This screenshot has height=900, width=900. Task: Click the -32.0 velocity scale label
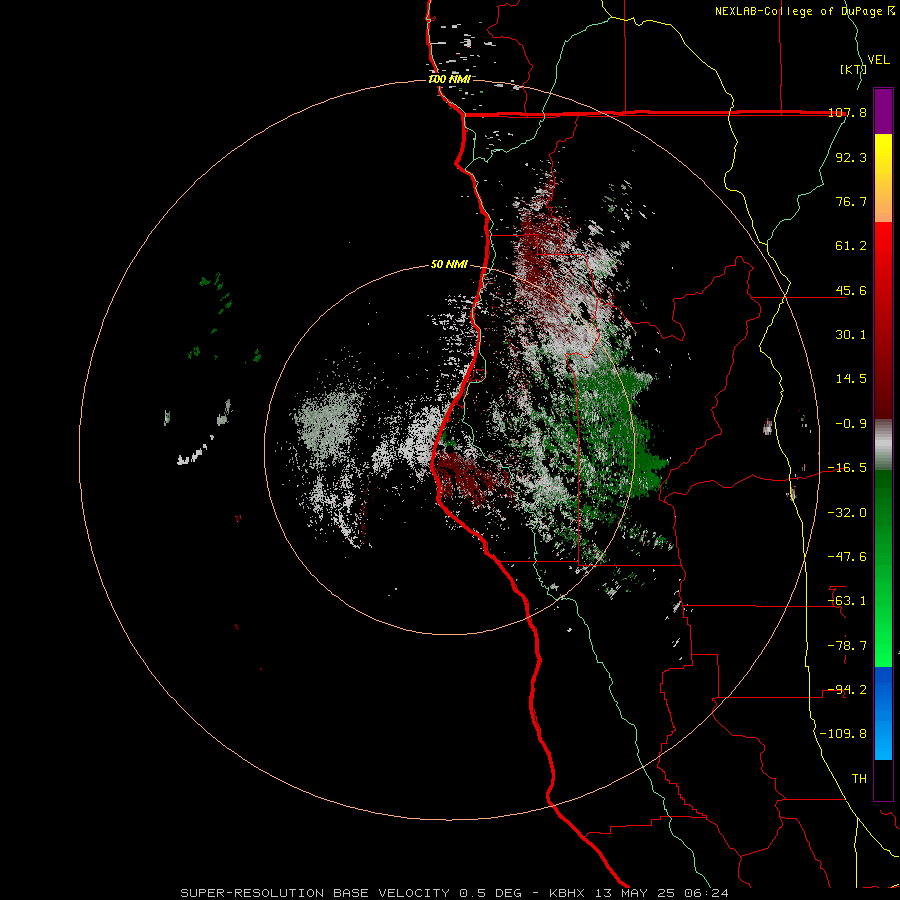pos(847,513)
